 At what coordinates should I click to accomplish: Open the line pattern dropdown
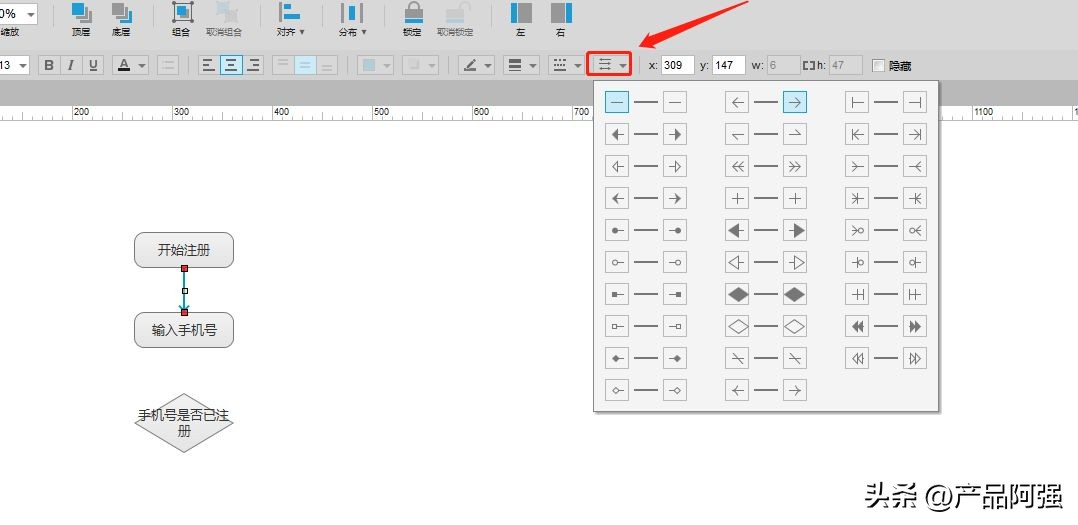tap(566, 65)
